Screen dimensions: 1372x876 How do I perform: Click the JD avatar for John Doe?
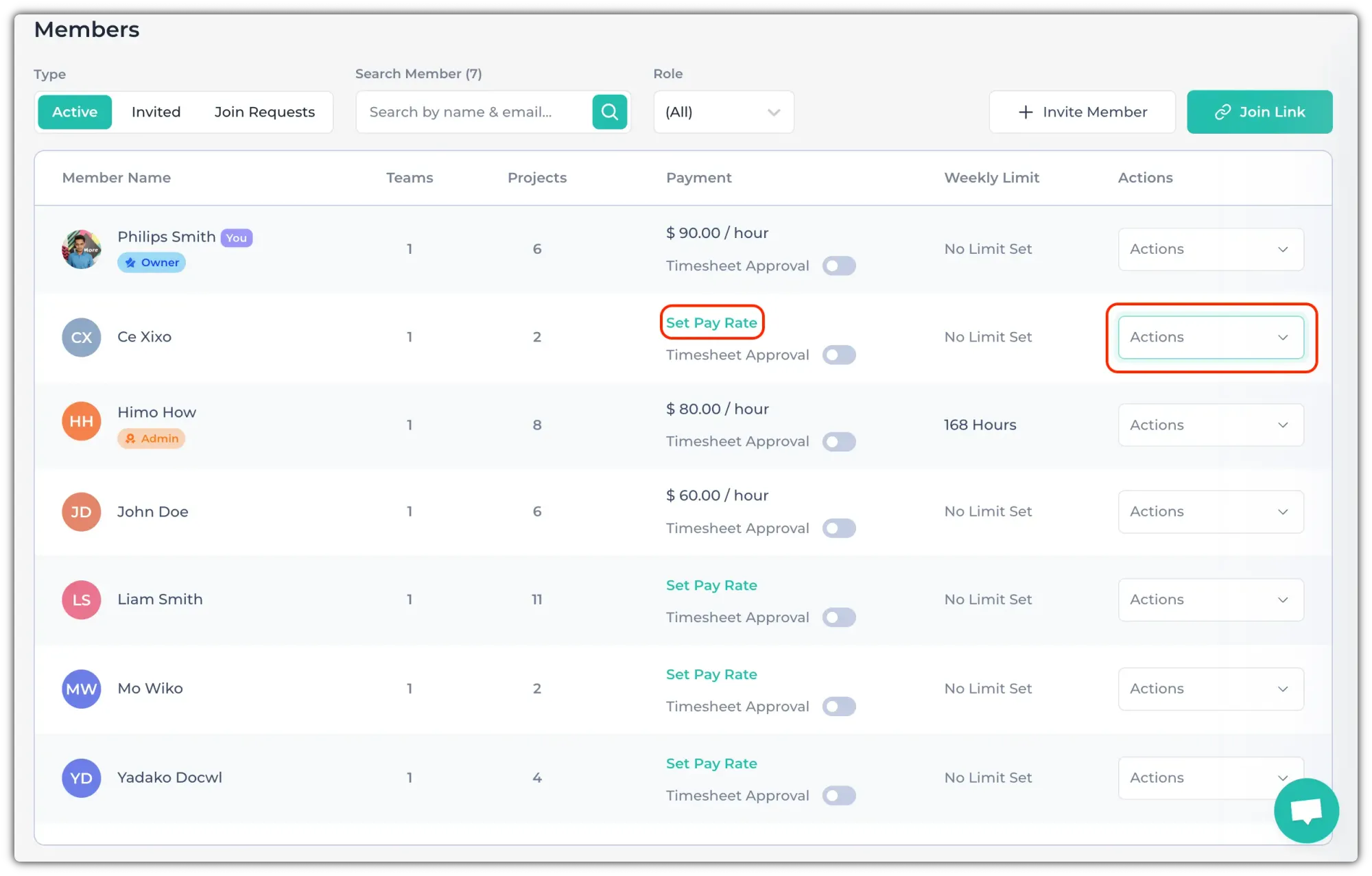82,512
